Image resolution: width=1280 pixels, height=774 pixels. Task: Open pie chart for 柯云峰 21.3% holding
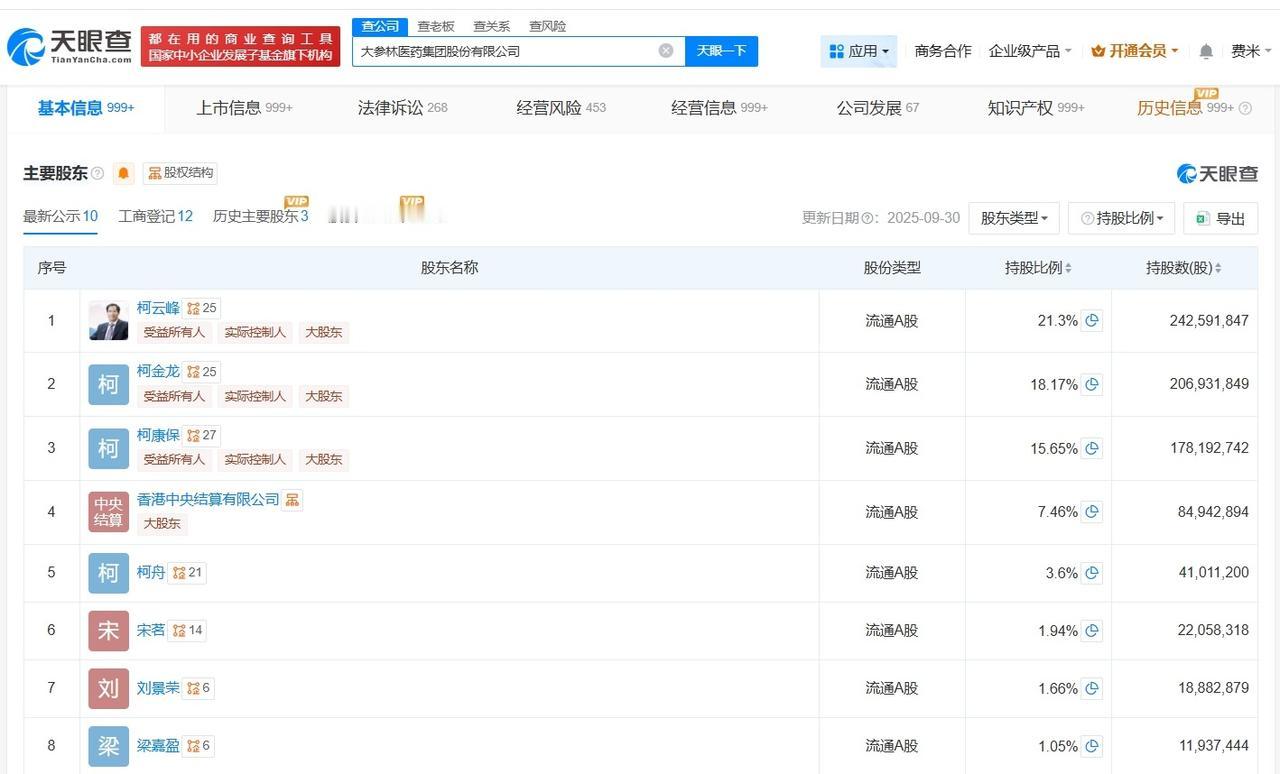click(1092, 321)
